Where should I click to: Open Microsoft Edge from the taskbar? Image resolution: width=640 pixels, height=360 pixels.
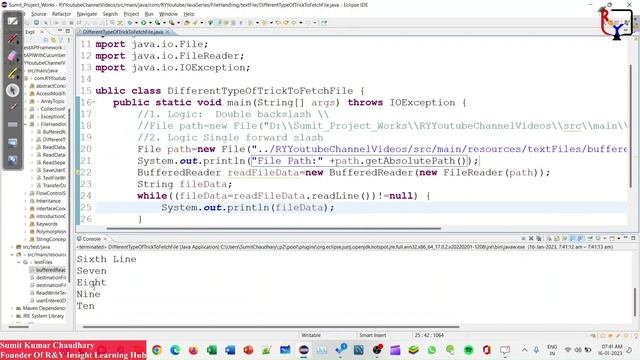point(175,350)
